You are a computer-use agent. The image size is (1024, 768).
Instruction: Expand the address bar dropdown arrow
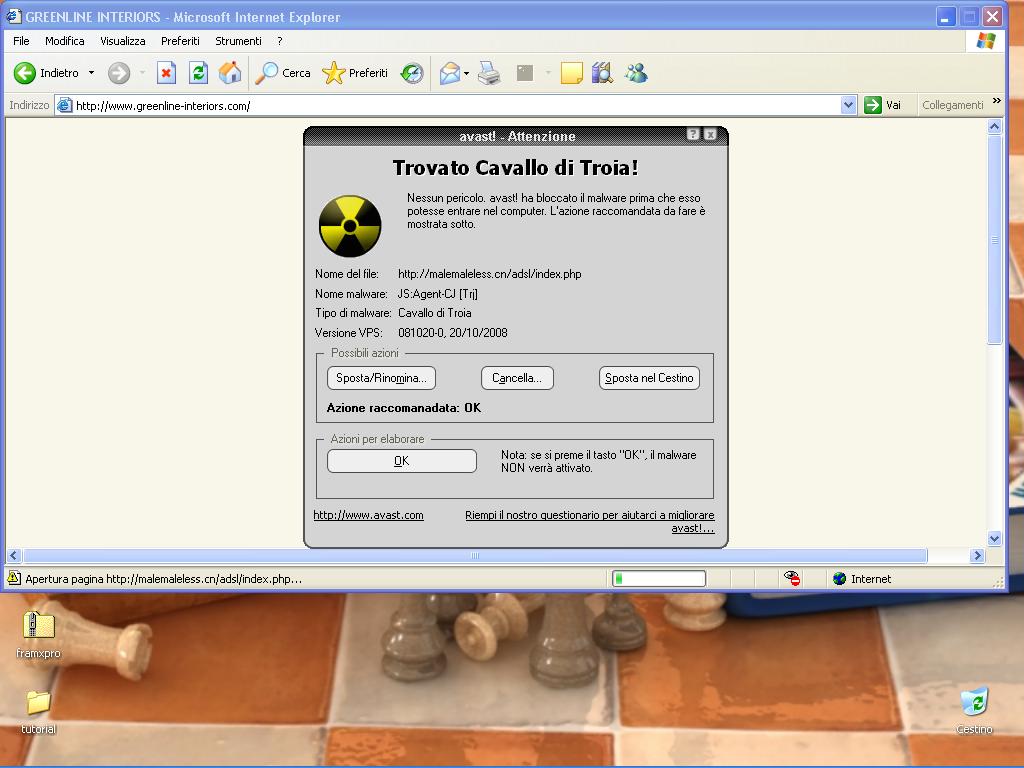pos(848,105)
